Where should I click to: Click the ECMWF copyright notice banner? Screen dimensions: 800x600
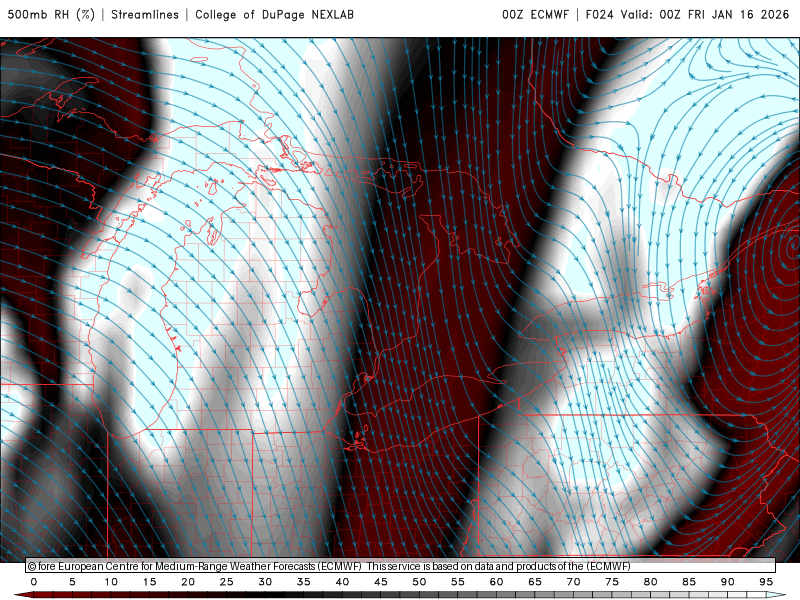[401, 566]
